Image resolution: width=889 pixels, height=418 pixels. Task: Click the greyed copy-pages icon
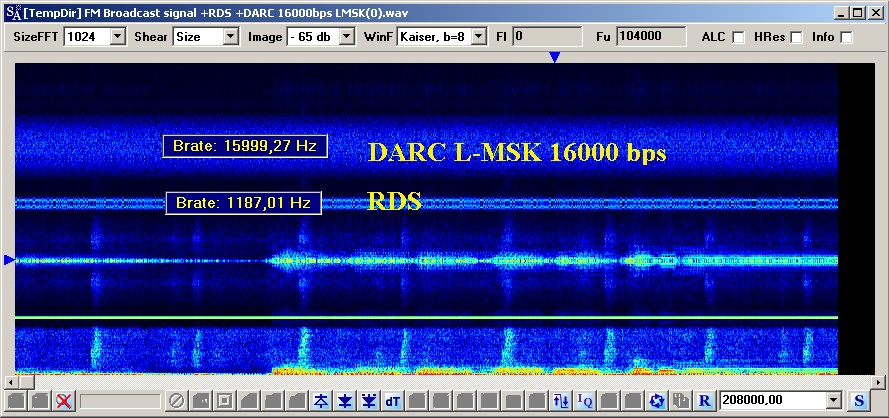click(681, 401)
